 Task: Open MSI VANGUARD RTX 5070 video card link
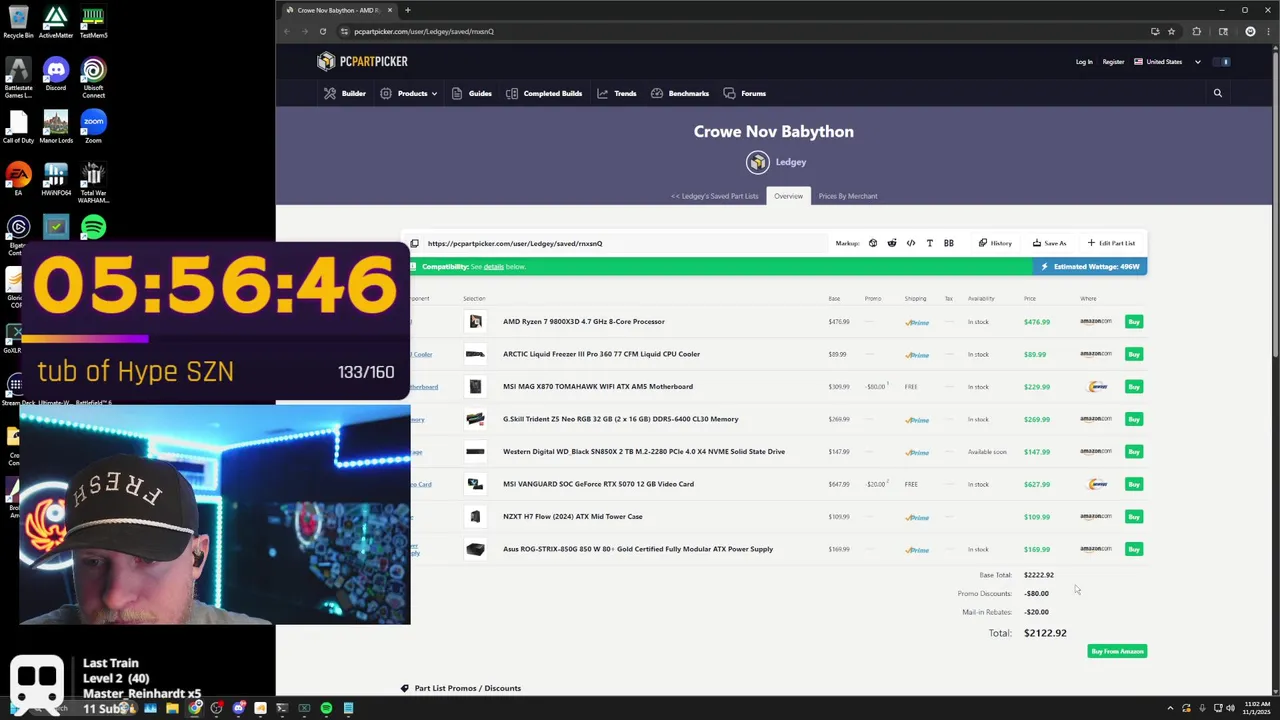click(598, 484)
